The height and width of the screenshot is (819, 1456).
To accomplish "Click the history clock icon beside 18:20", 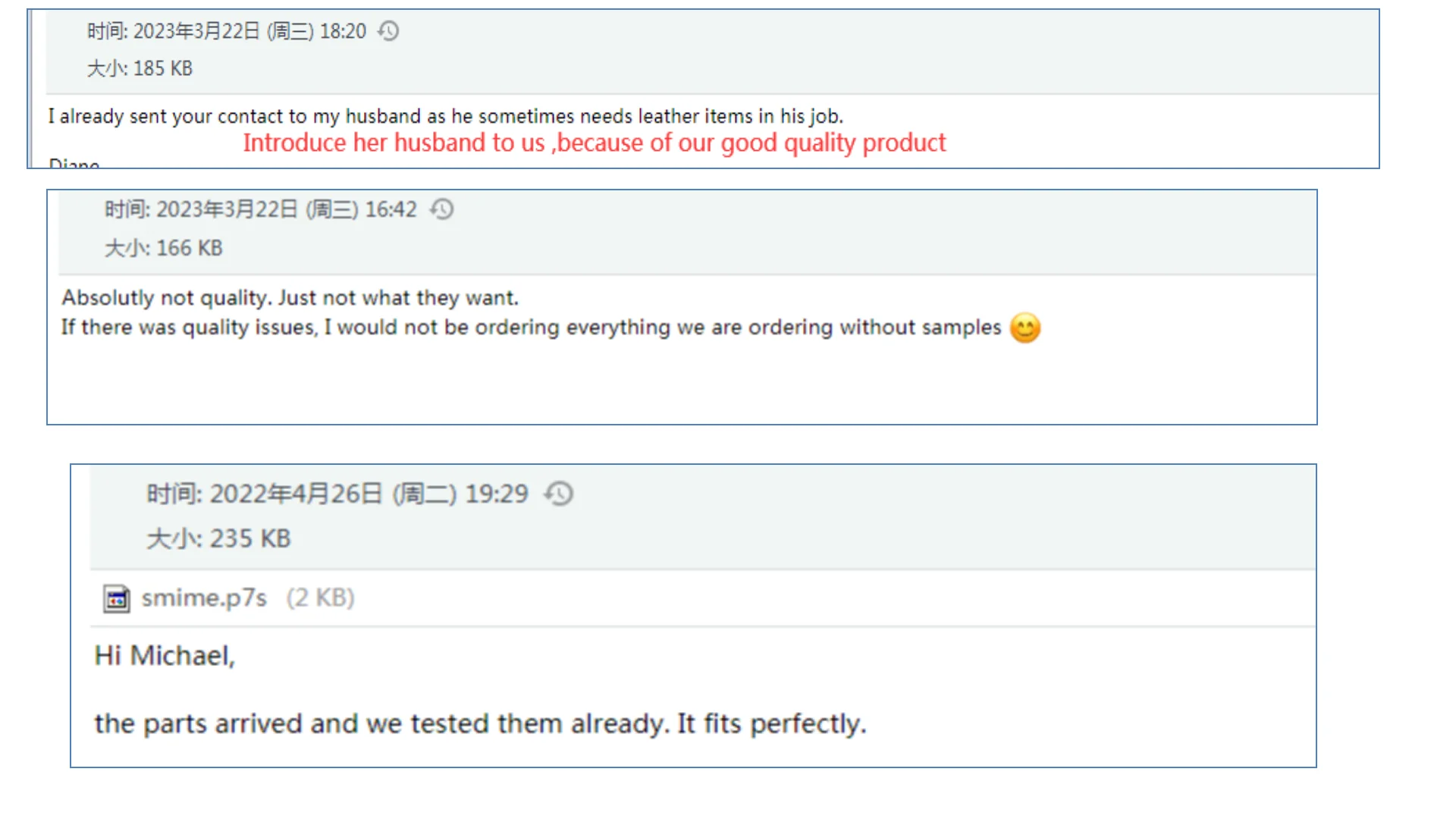I will [x=388, y=31].
